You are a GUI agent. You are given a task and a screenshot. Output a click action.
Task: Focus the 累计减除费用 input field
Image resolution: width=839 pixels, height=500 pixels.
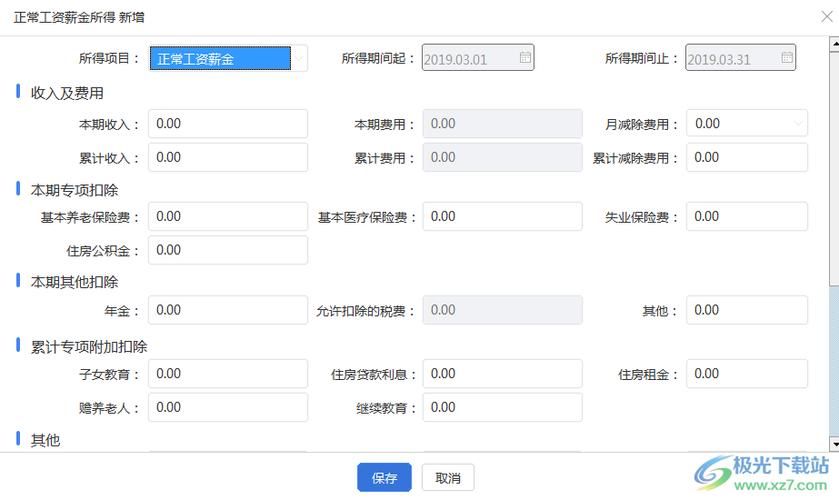tap(747, 157)
